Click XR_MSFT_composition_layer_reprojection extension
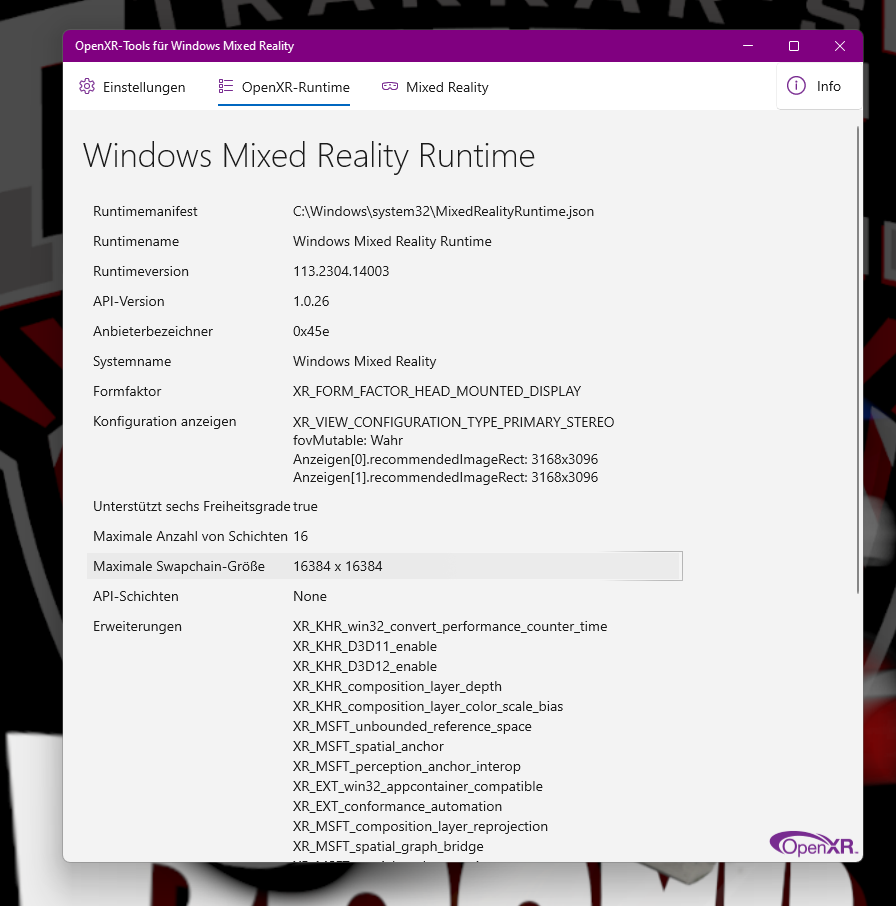 420,826
